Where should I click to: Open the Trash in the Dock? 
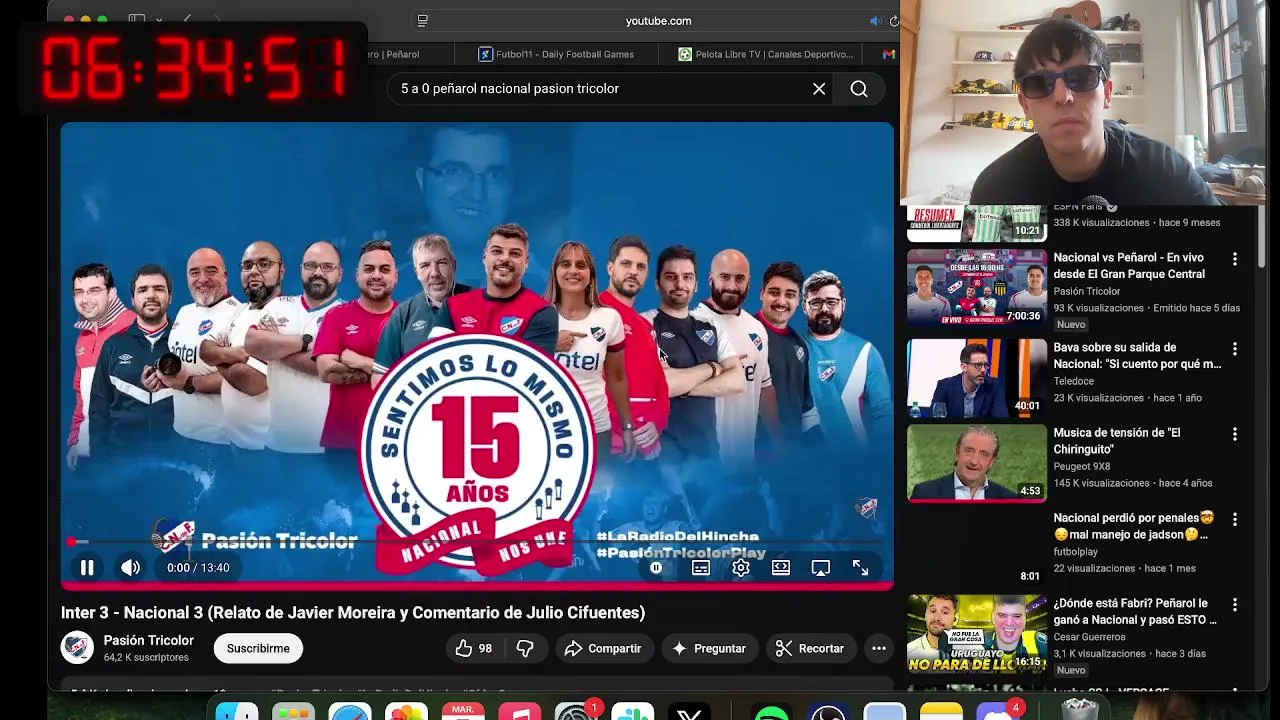click(x=1080, y=711)
